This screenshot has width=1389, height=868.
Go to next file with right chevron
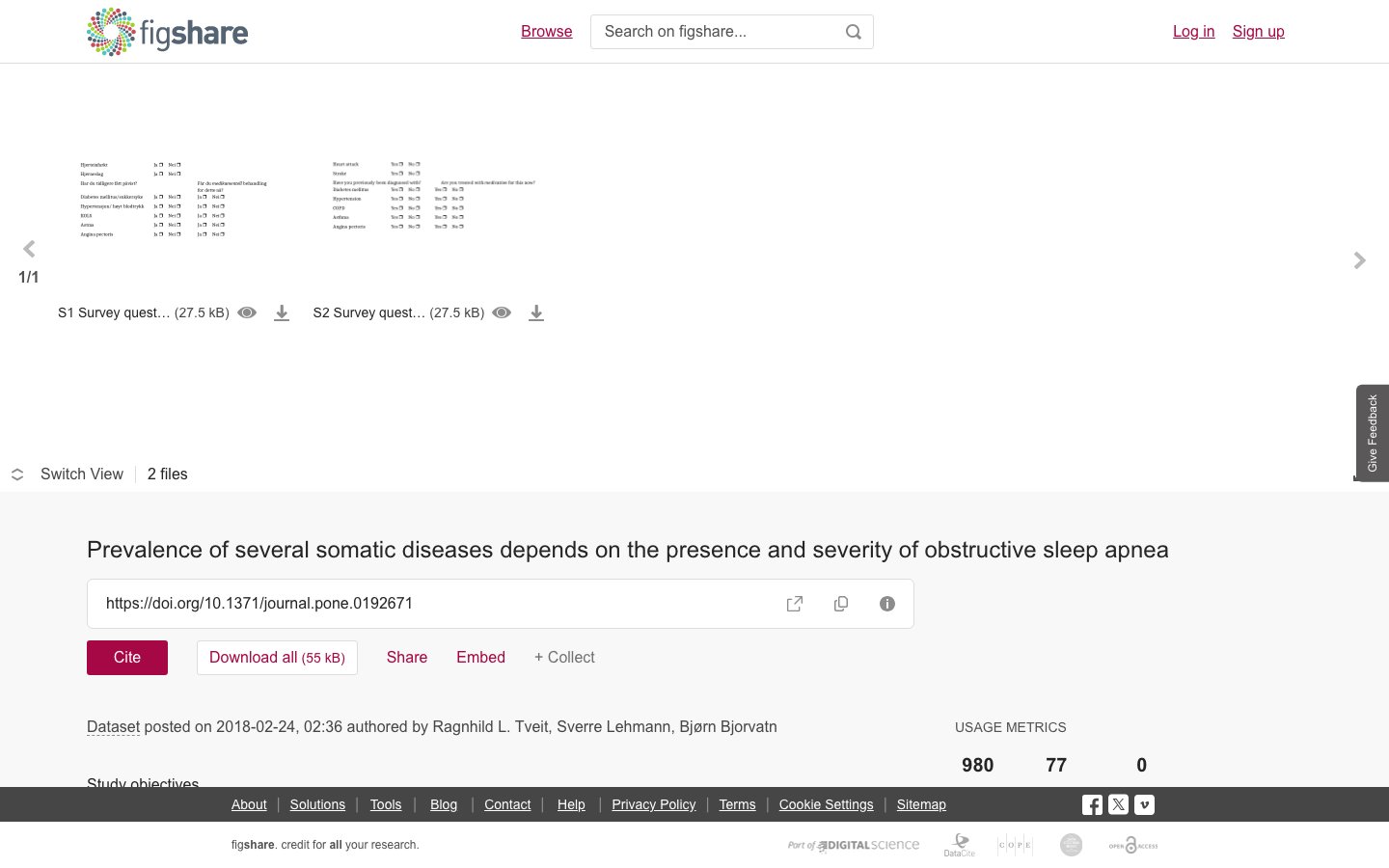1360,260
